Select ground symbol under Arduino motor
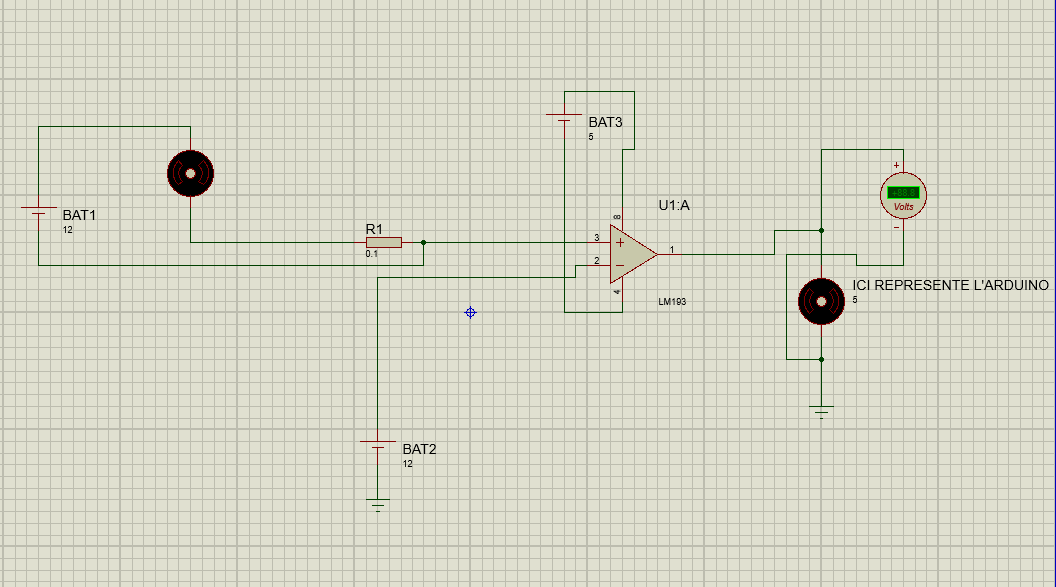Viewport: 1056px width, 587px height. [x=821, y=412]
